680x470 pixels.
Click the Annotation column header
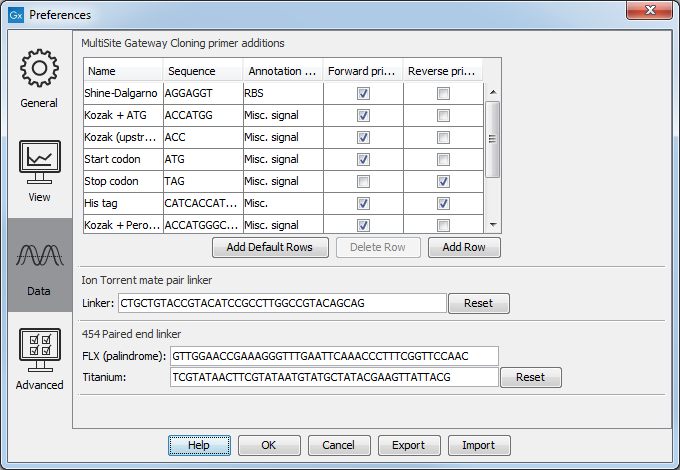[x=283, y=71]
